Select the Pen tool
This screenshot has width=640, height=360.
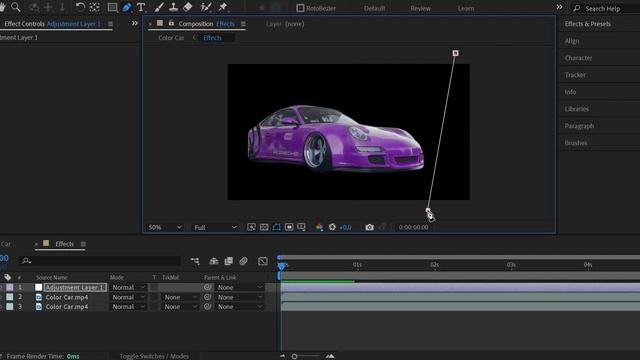(x=127, y=7)
